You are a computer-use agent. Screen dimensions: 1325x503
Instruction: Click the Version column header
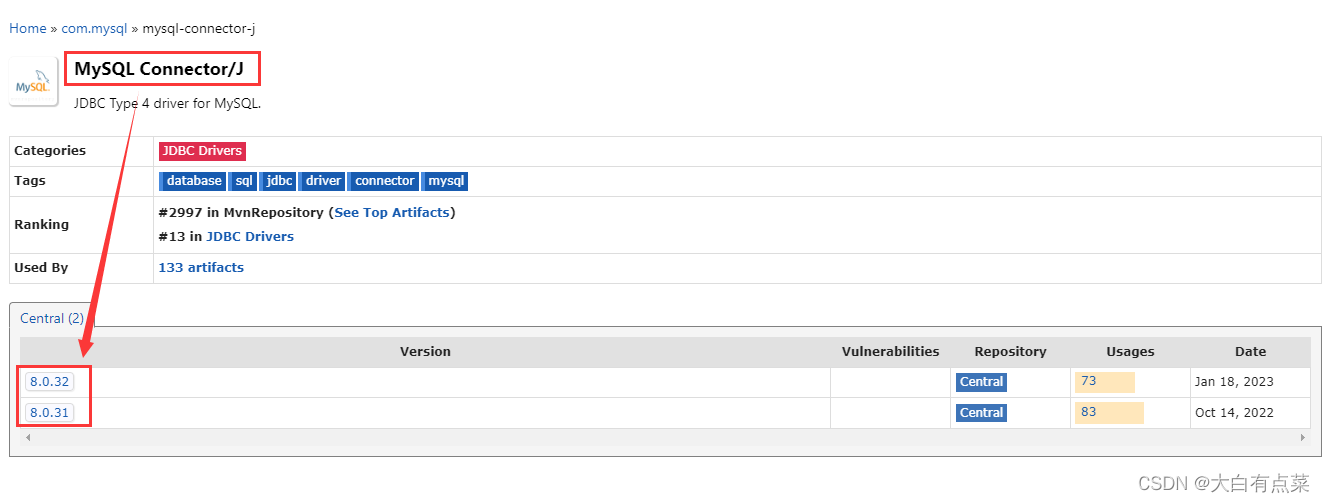tap(425, 352)
